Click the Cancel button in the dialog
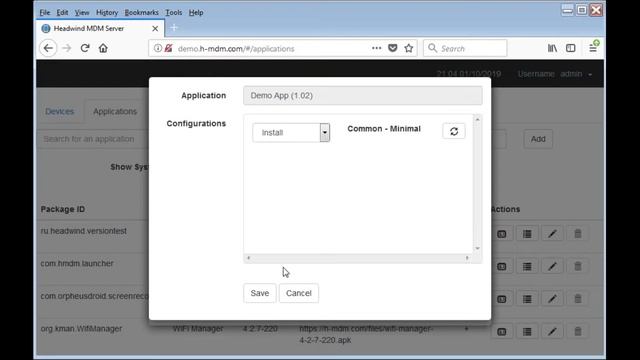The width and height of the screenshot is (640, 360). [x=299, y=293]
